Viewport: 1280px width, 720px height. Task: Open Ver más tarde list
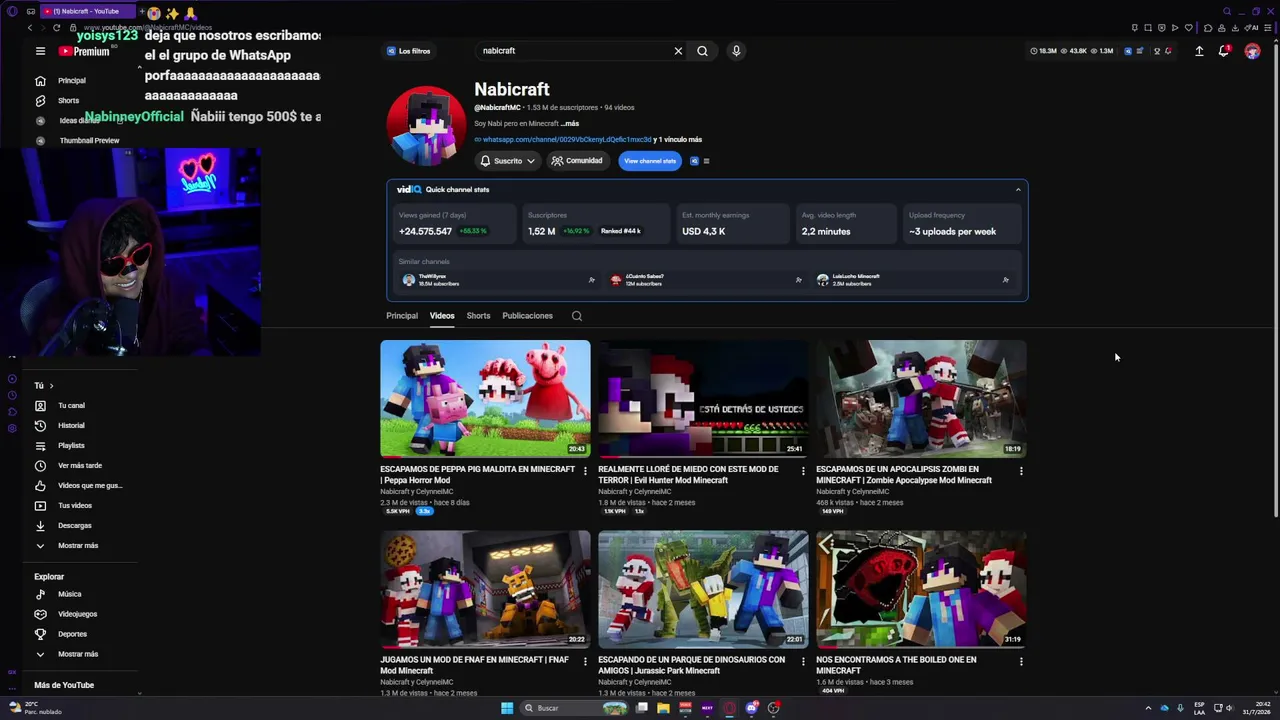[80, 465]
